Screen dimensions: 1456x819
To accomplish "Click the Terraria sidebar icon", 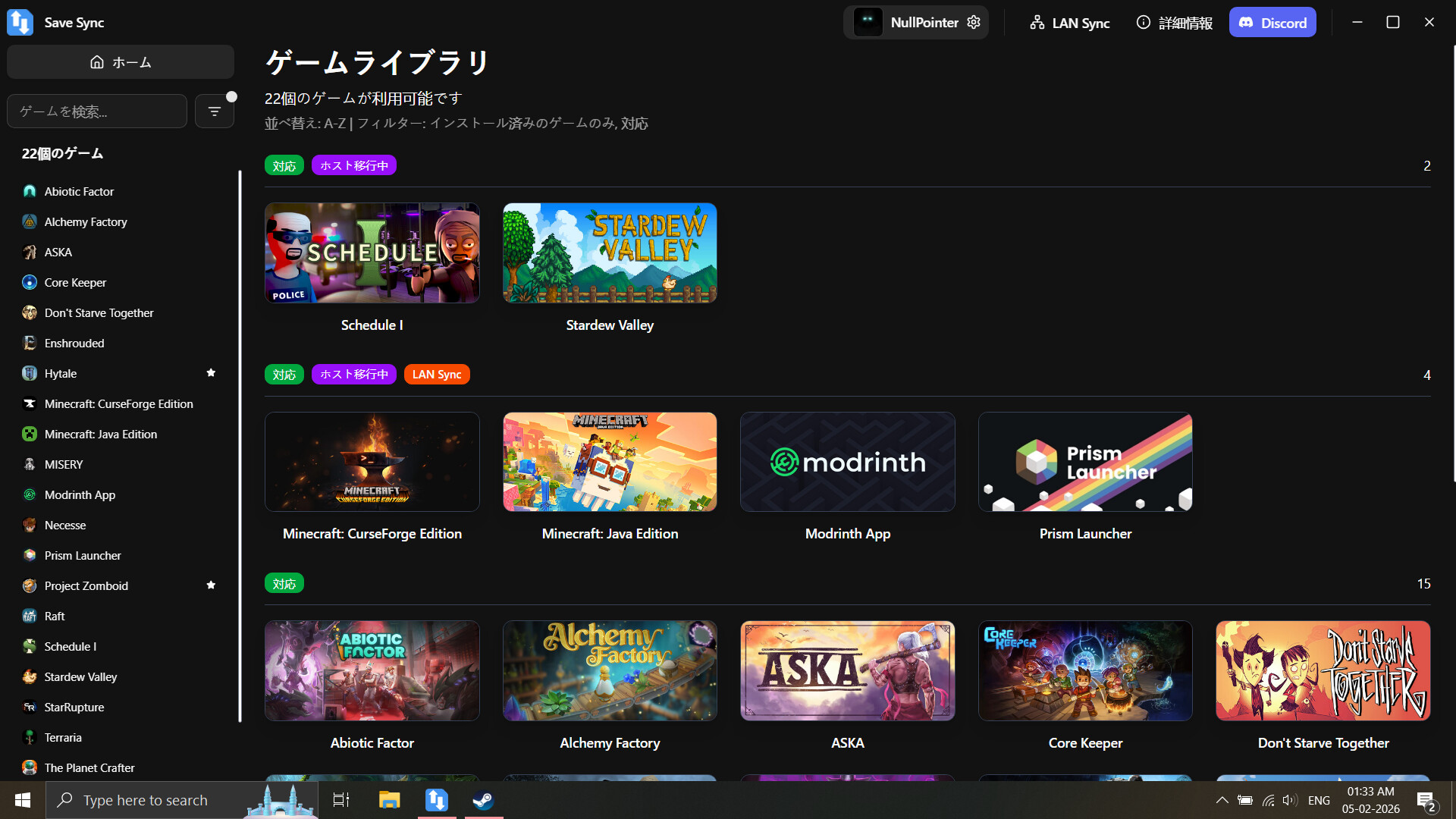I will (x=30, y=737).
